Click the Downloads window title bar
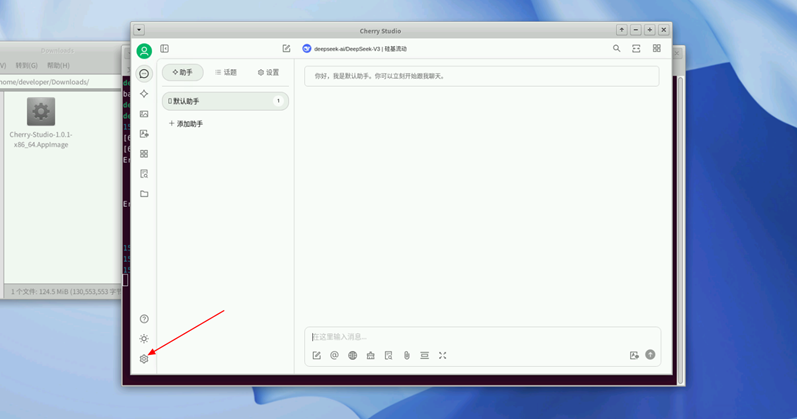 click(60, 50)
